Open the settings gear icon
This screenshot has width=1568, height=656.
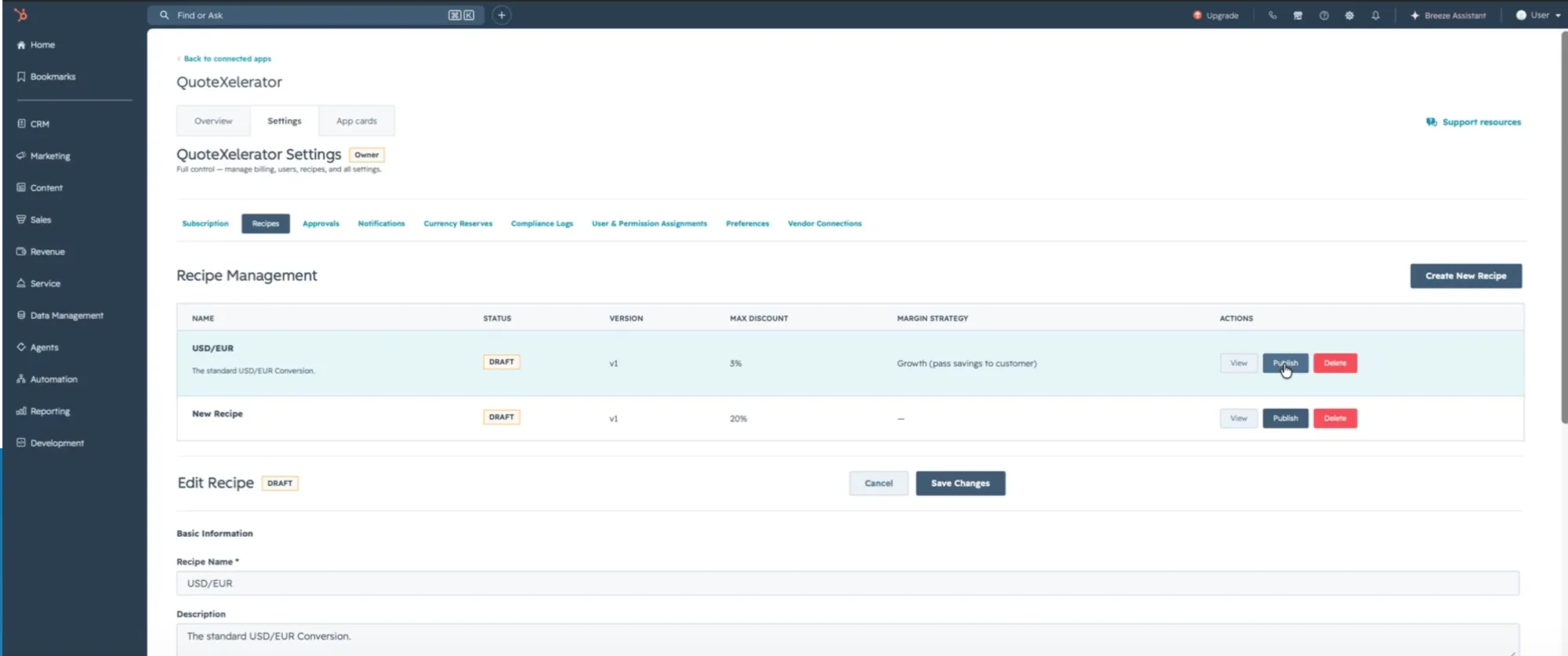click(x=1349, y=15)
